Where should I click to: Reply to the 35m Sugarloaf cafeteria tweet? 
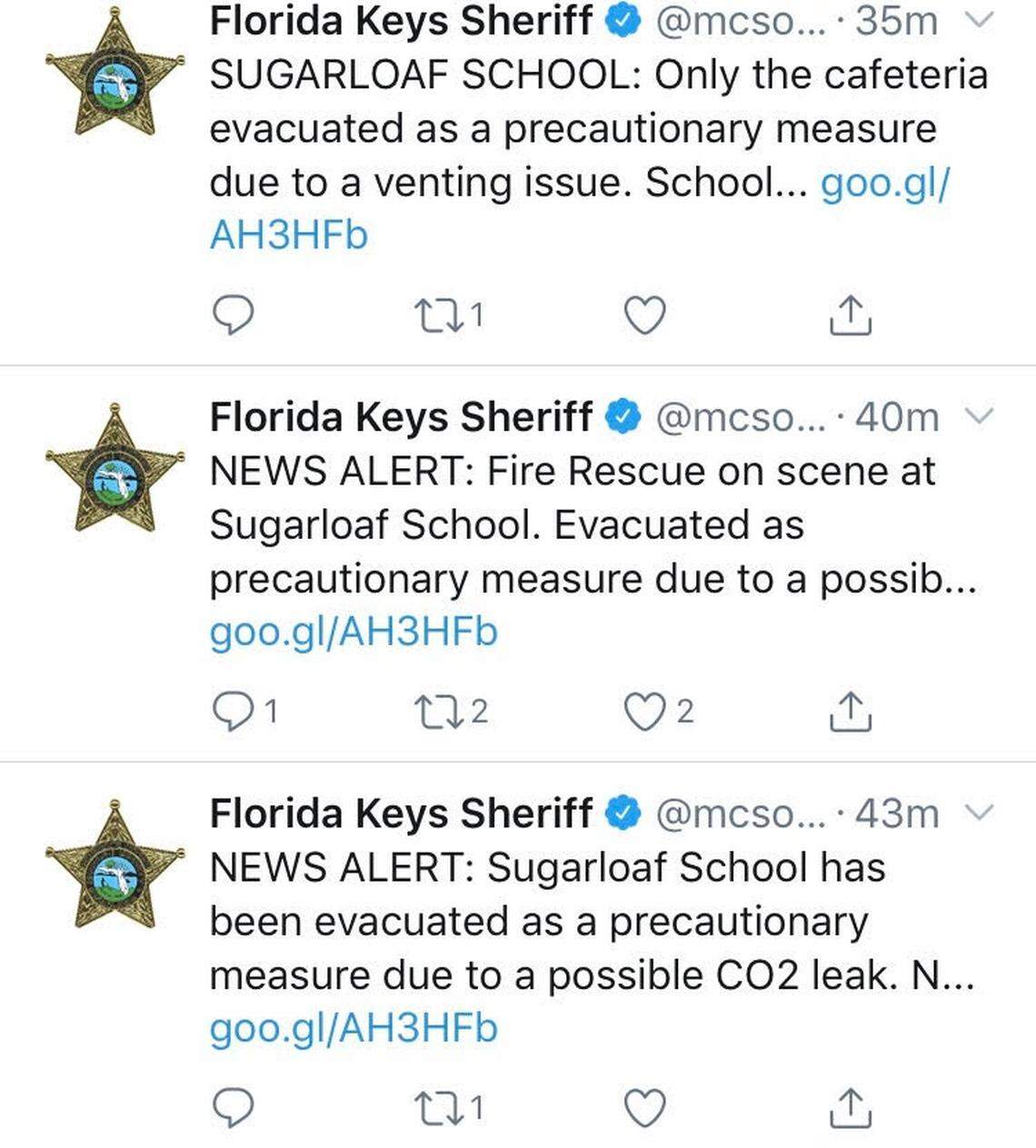(x=233, y=315)
